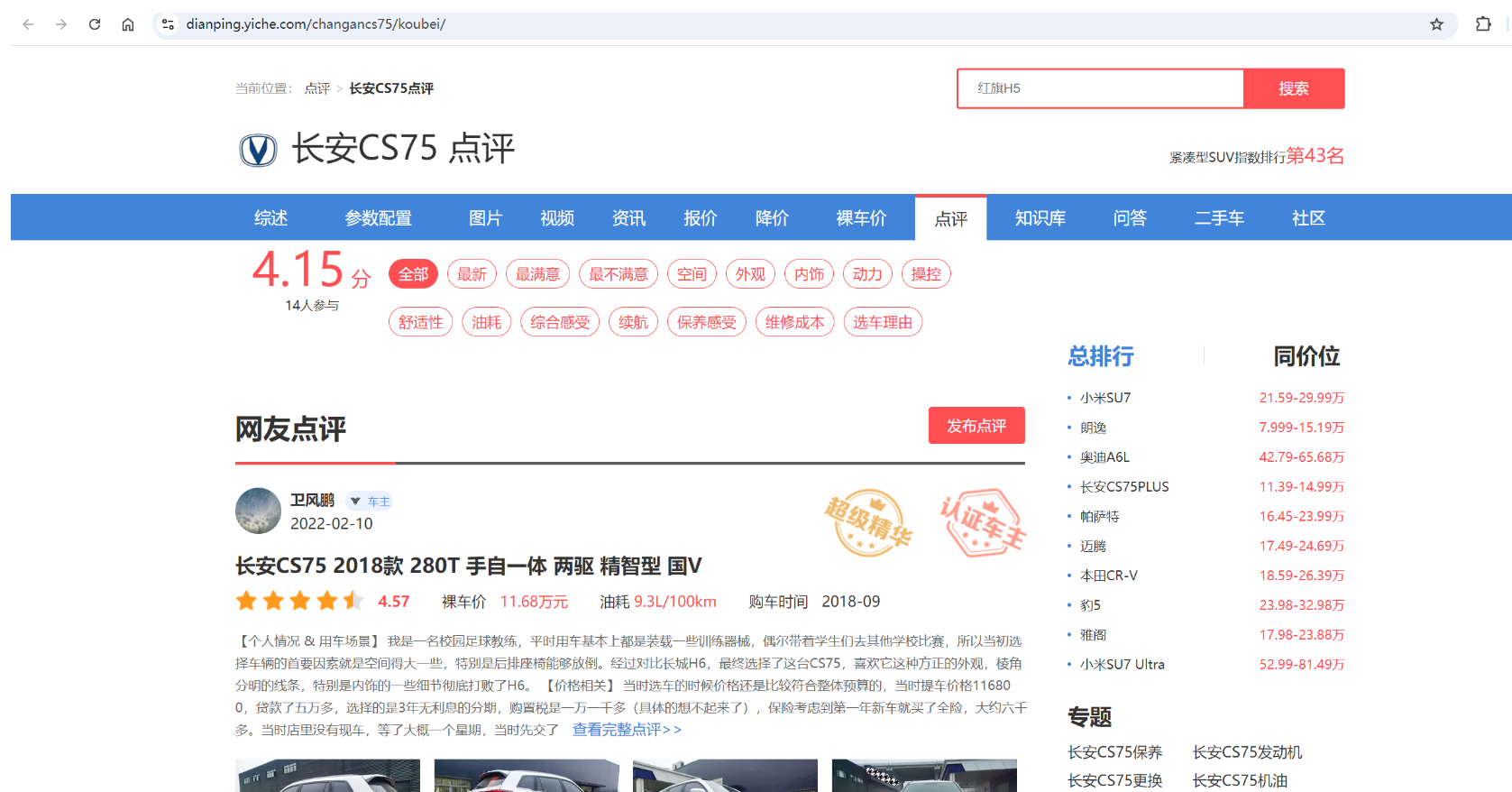The width and height of the screenshot is (1512, 792).
Task: Go forward with browser forward arrow
Action: pyautogui.click(x=61, y=24)
